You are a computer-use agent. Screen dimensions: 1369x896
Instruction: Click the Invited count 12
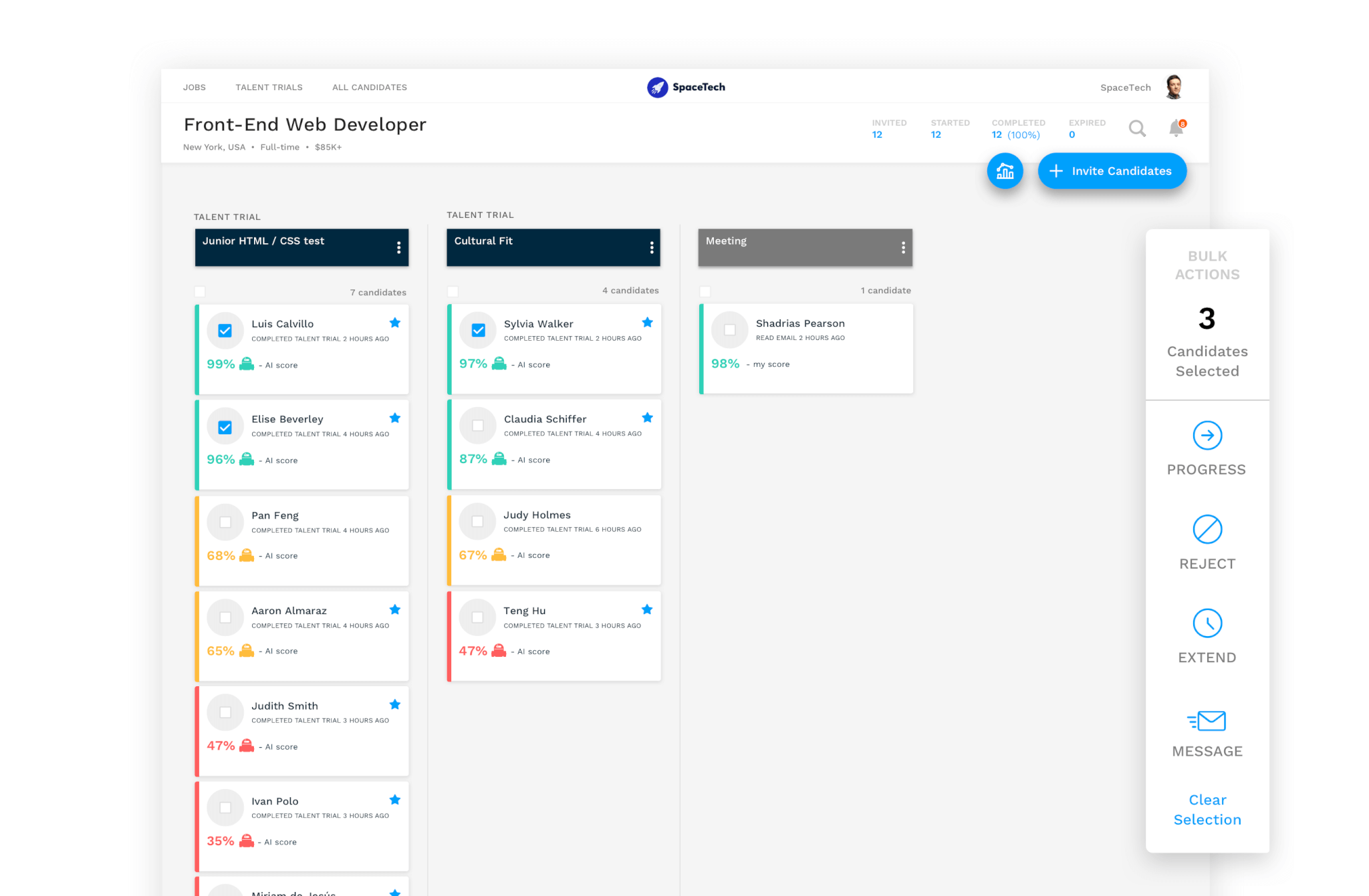(x=877, y=134)
